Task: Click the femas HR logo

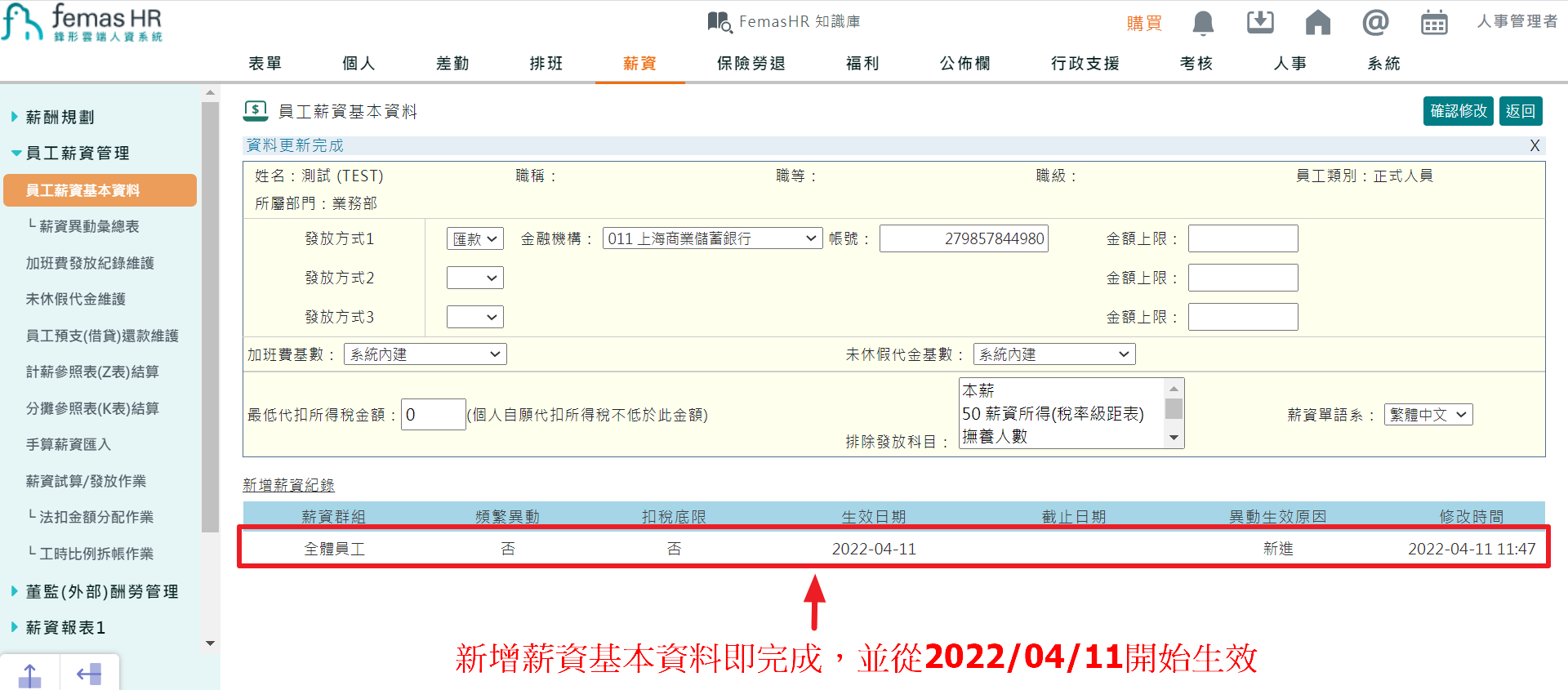Action: tap(82, 23)
